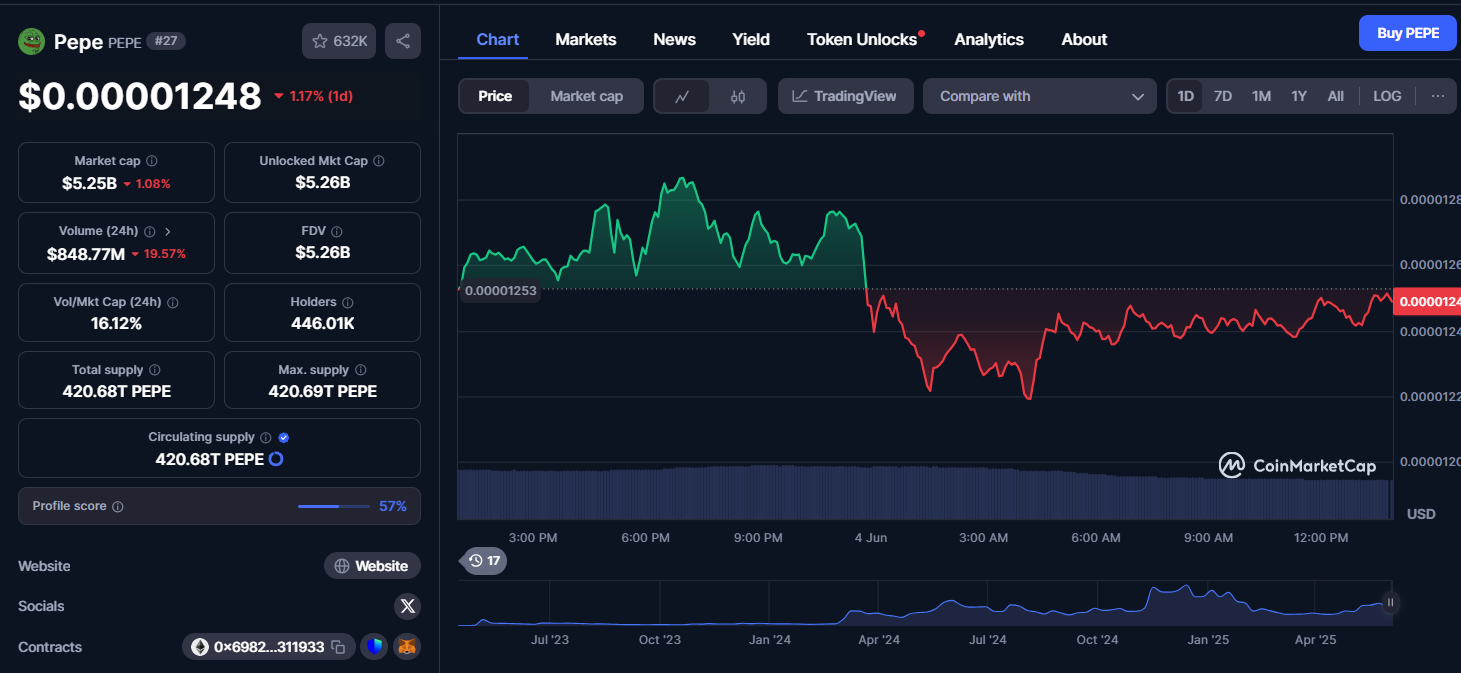Add Pepe to watchlist via star button

pyautogui.click(x=339, y=41)
